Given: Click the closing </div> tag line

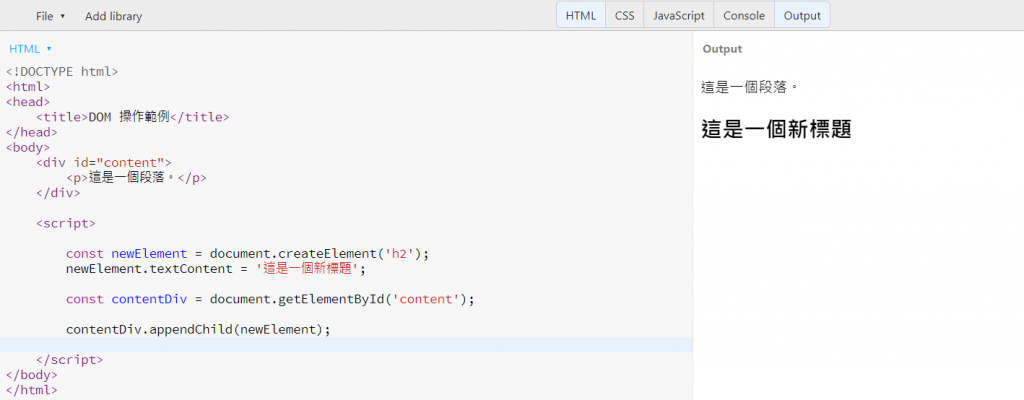Looking at the screenshot, I should point(58,193).
